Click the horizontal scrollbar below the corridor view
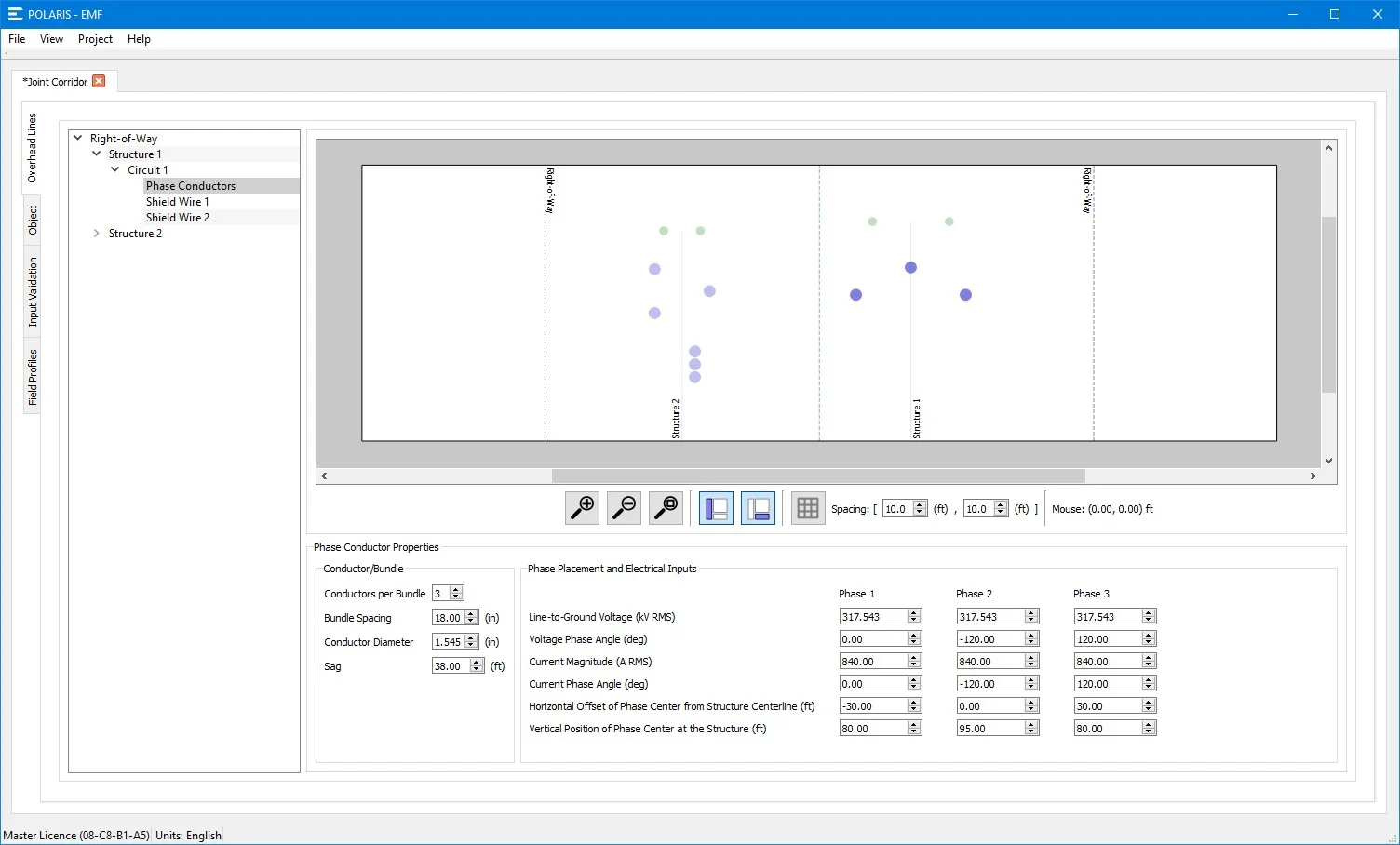 point(819,476)
